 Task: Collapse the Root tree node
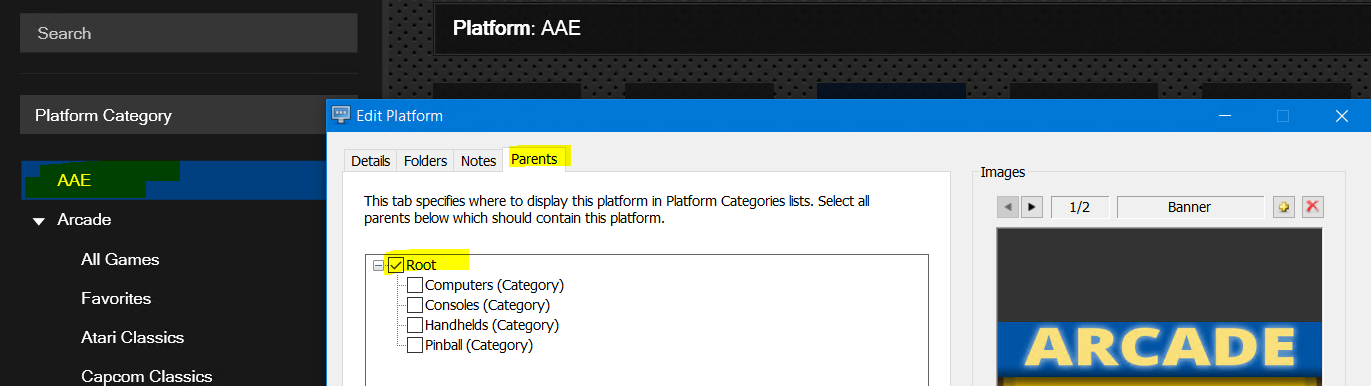pos(378,265)
